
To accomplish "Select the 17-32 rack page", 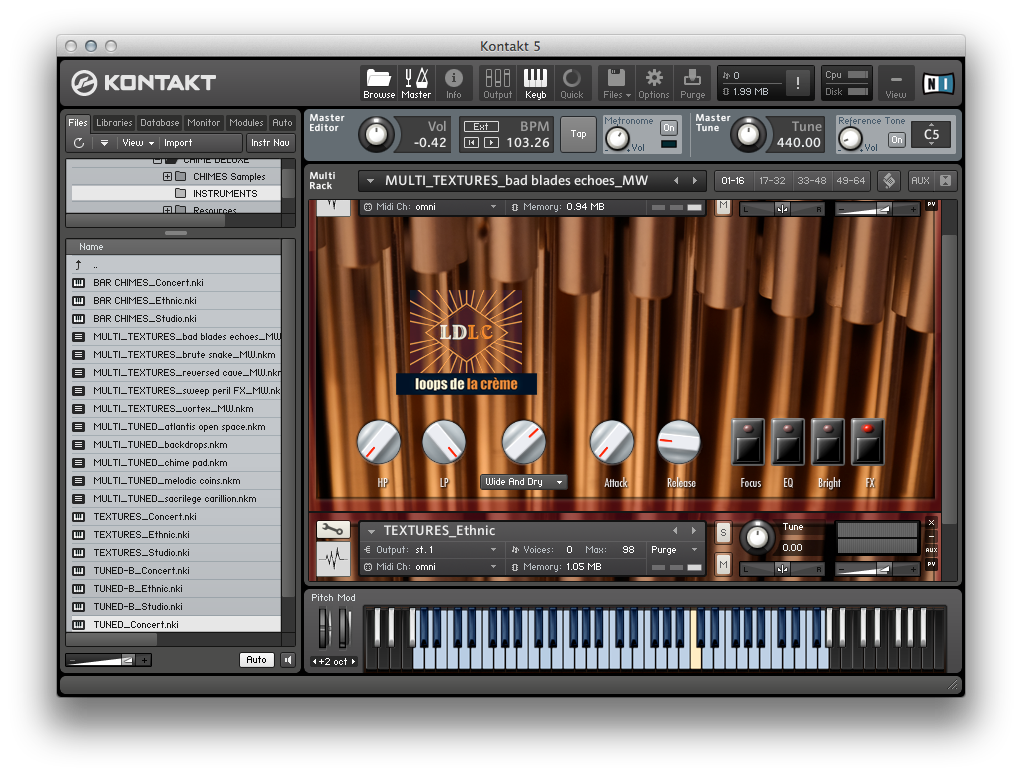I will coord(772,180).
